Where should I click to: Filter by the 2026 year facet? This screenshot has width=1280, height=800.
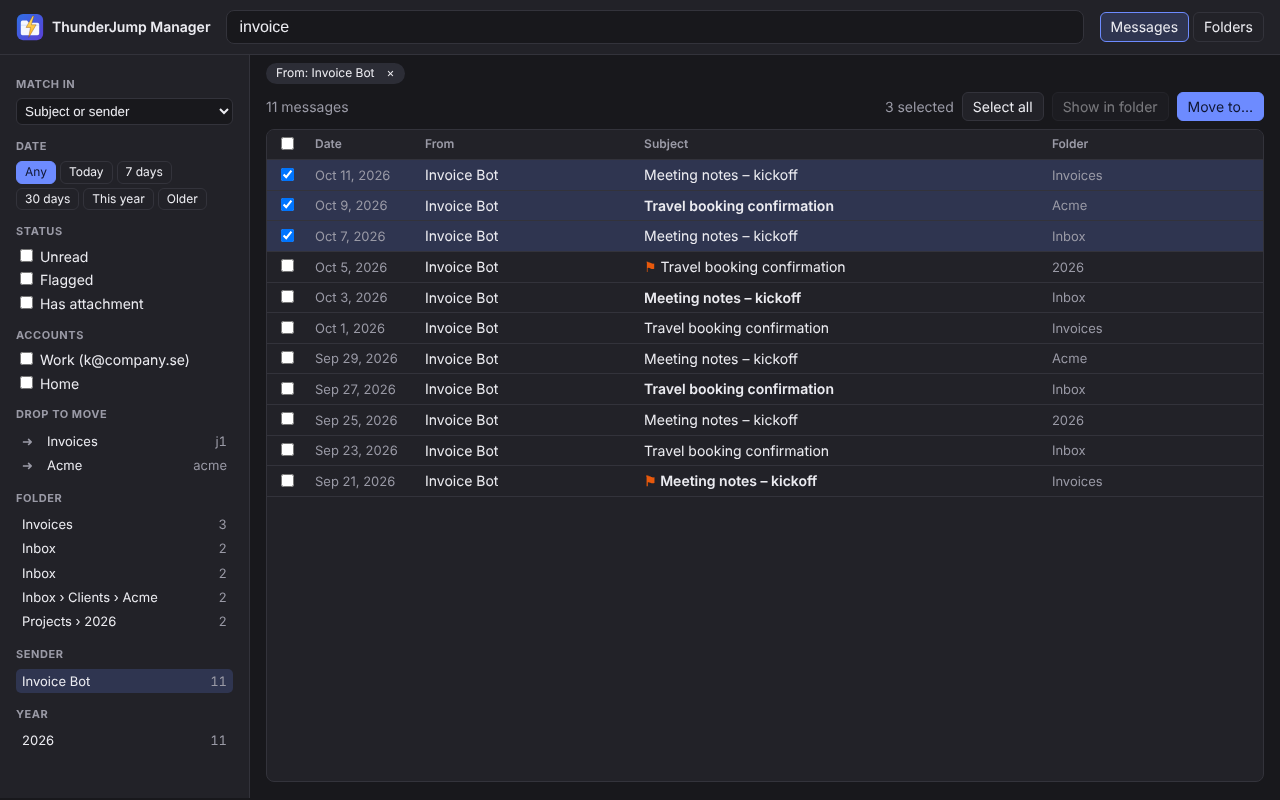124,740
